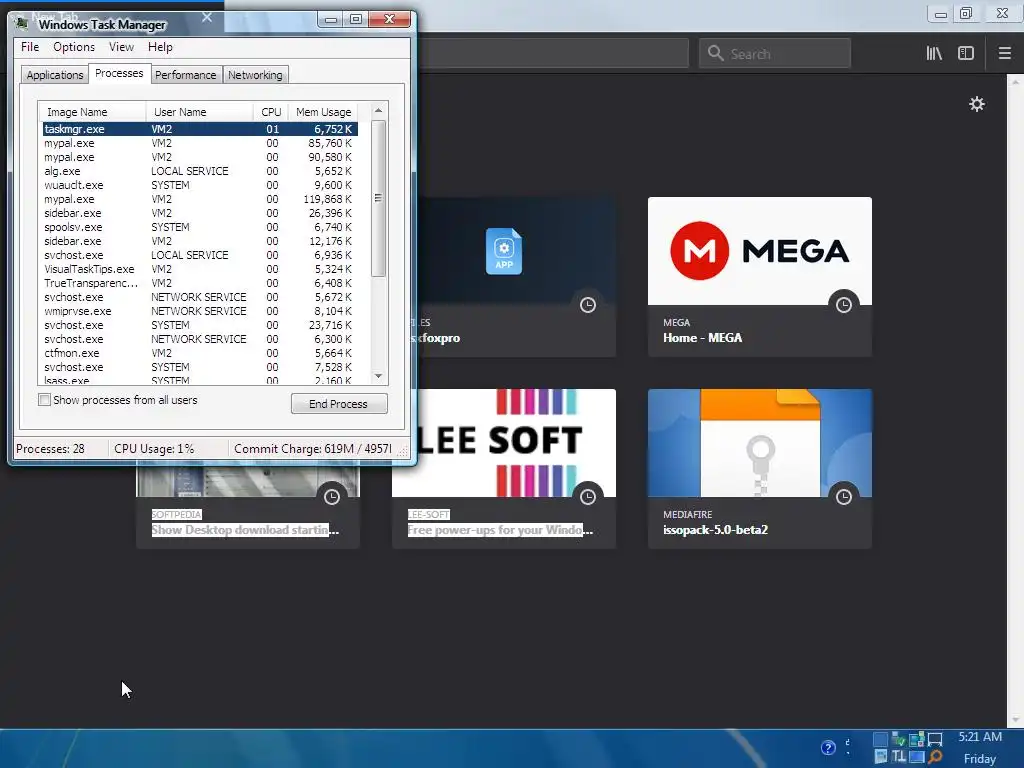1024x768 pixels.
Task: Click history icon on LEE SOFT tile
Action: tap(588, 497)
